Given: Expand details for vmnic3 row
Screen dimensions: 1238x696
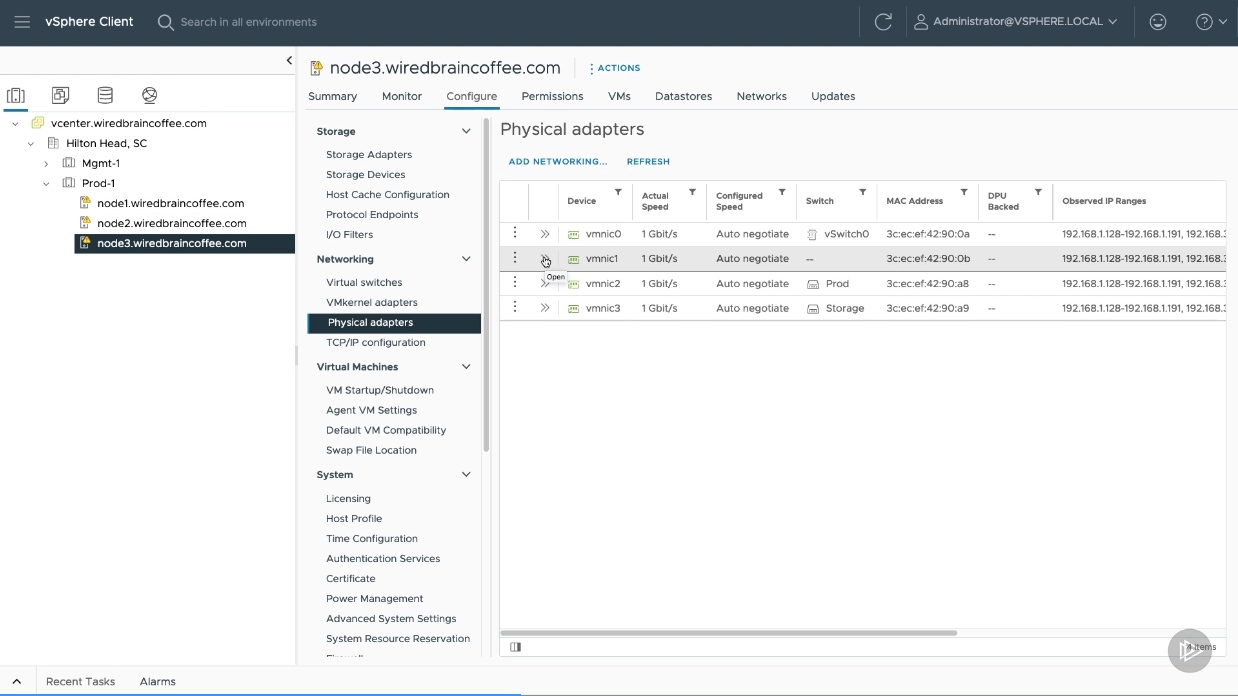Looking at the screenshot, I should [545, 308].
